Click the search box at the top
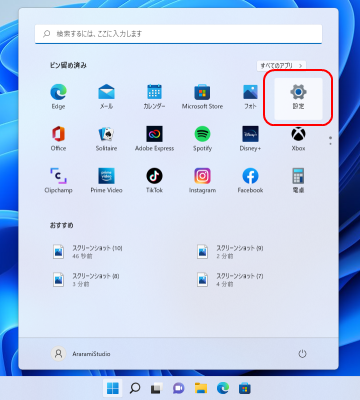The width and height of the screenshot is (360, 400). 178,34
